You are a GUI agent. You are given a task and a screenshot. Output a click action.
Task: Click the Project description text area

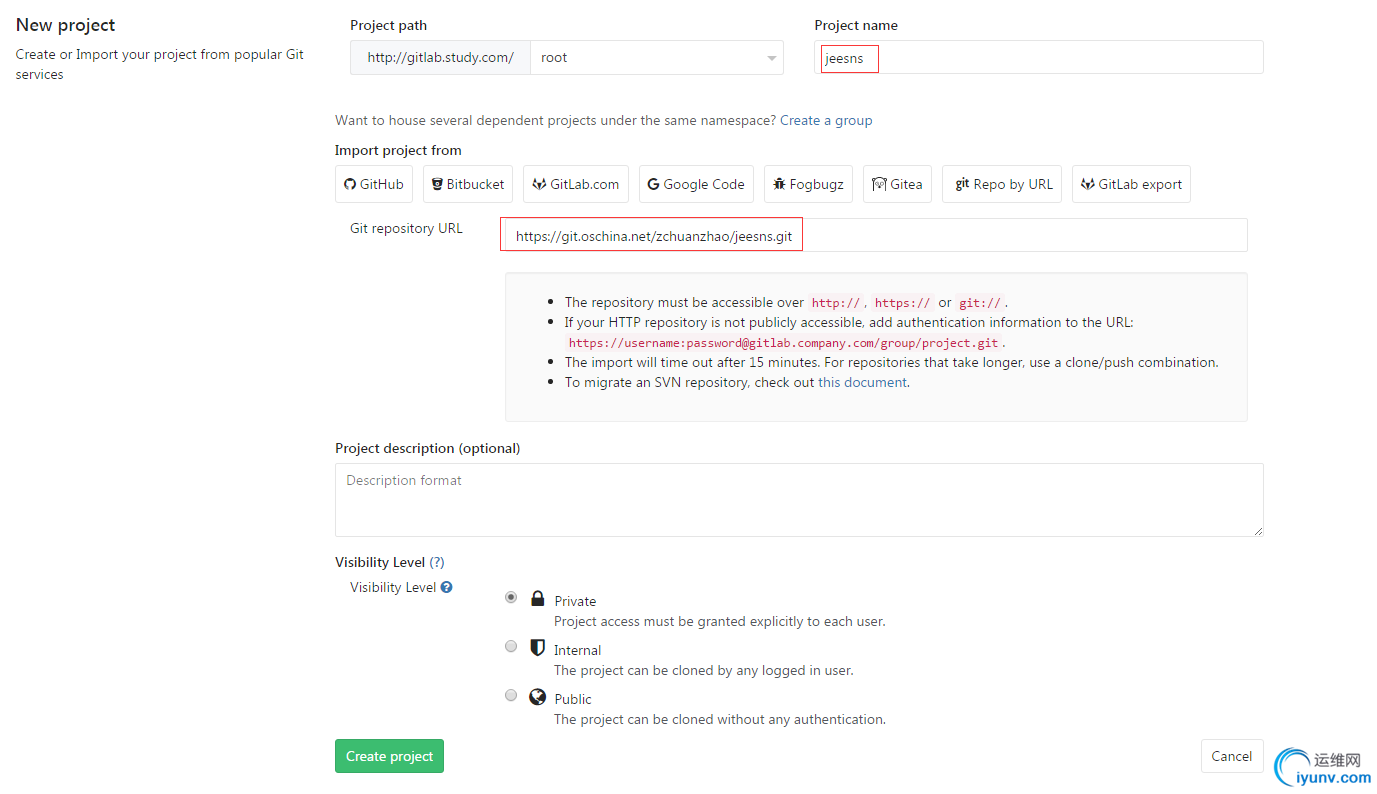pyautogui.click(x=798, y=500)
